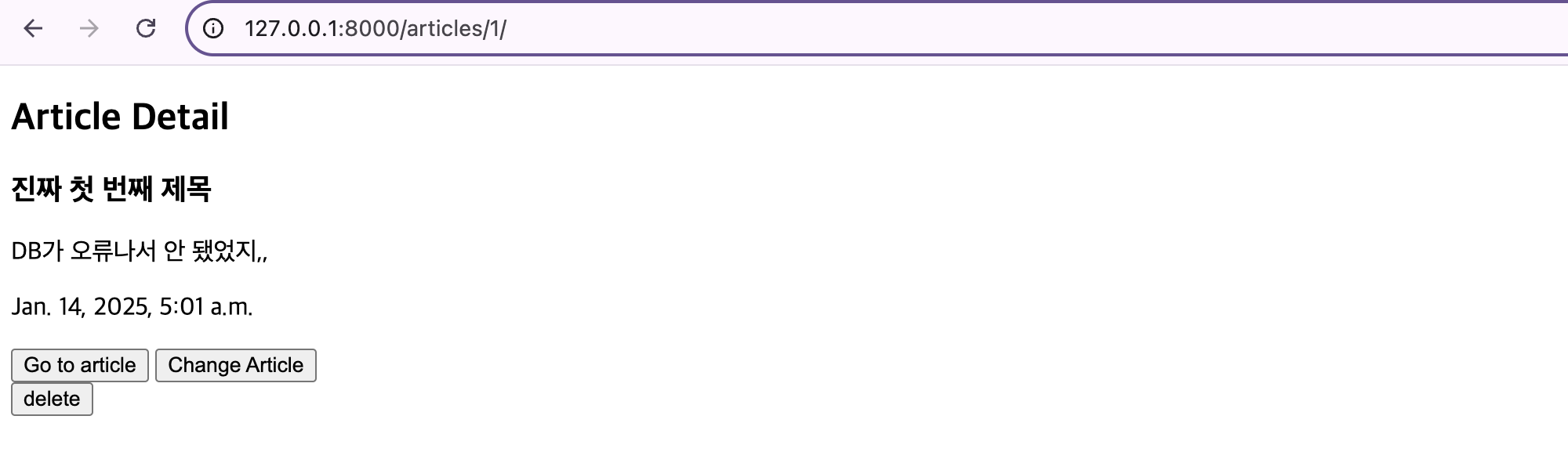Screen dimensions: 1568x452
Task: Focus the address bar URL 127.0.0.1:8000/articles/1/
Action: click(x=376, y=29)
